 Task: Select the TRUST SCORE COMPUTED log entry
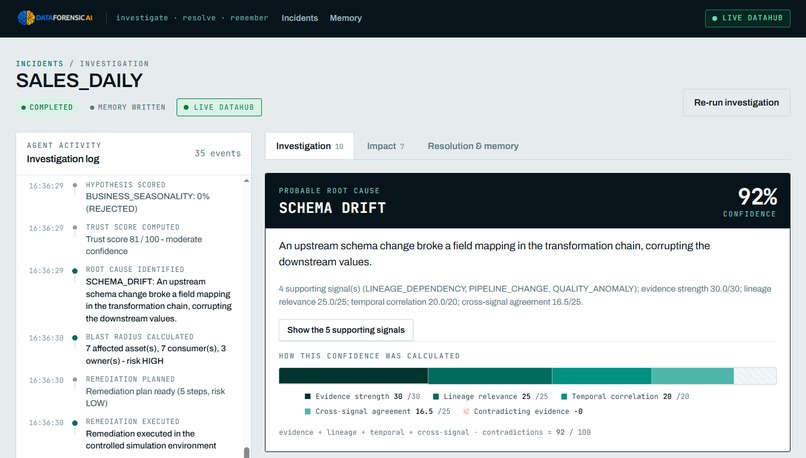pyautogui.click(x=131, y=239)
